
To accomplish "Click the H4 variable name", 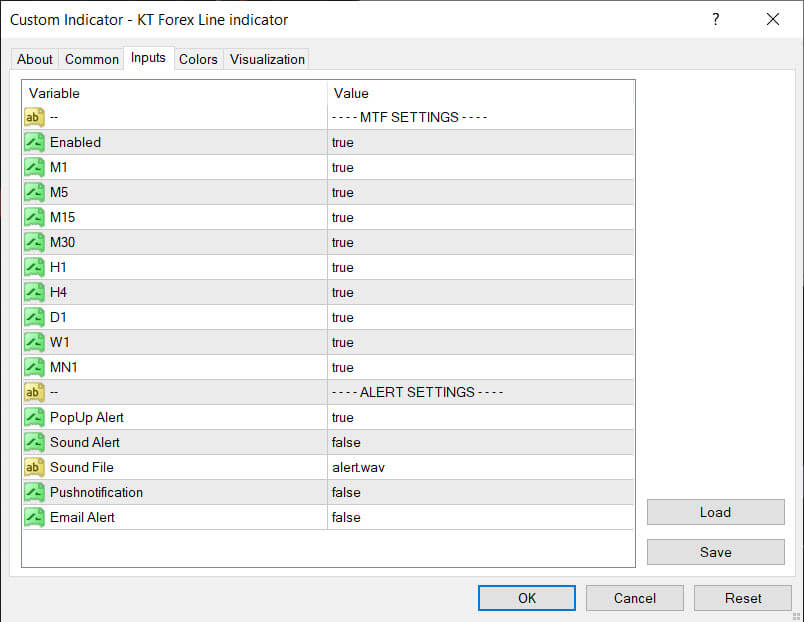I will coord(58,292).
